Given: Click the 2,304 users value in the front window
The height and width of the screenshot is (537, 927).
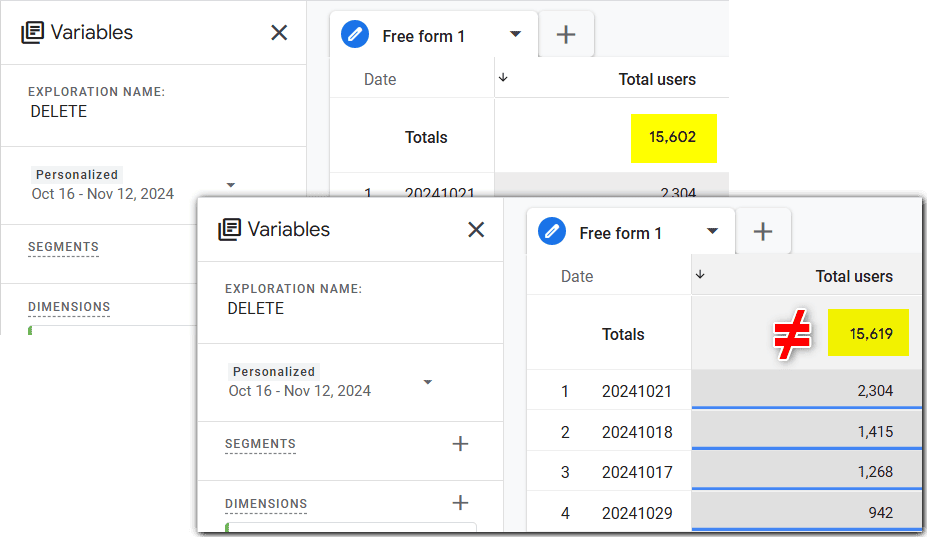Looking at the screenshot, I should tap(875, 390).
